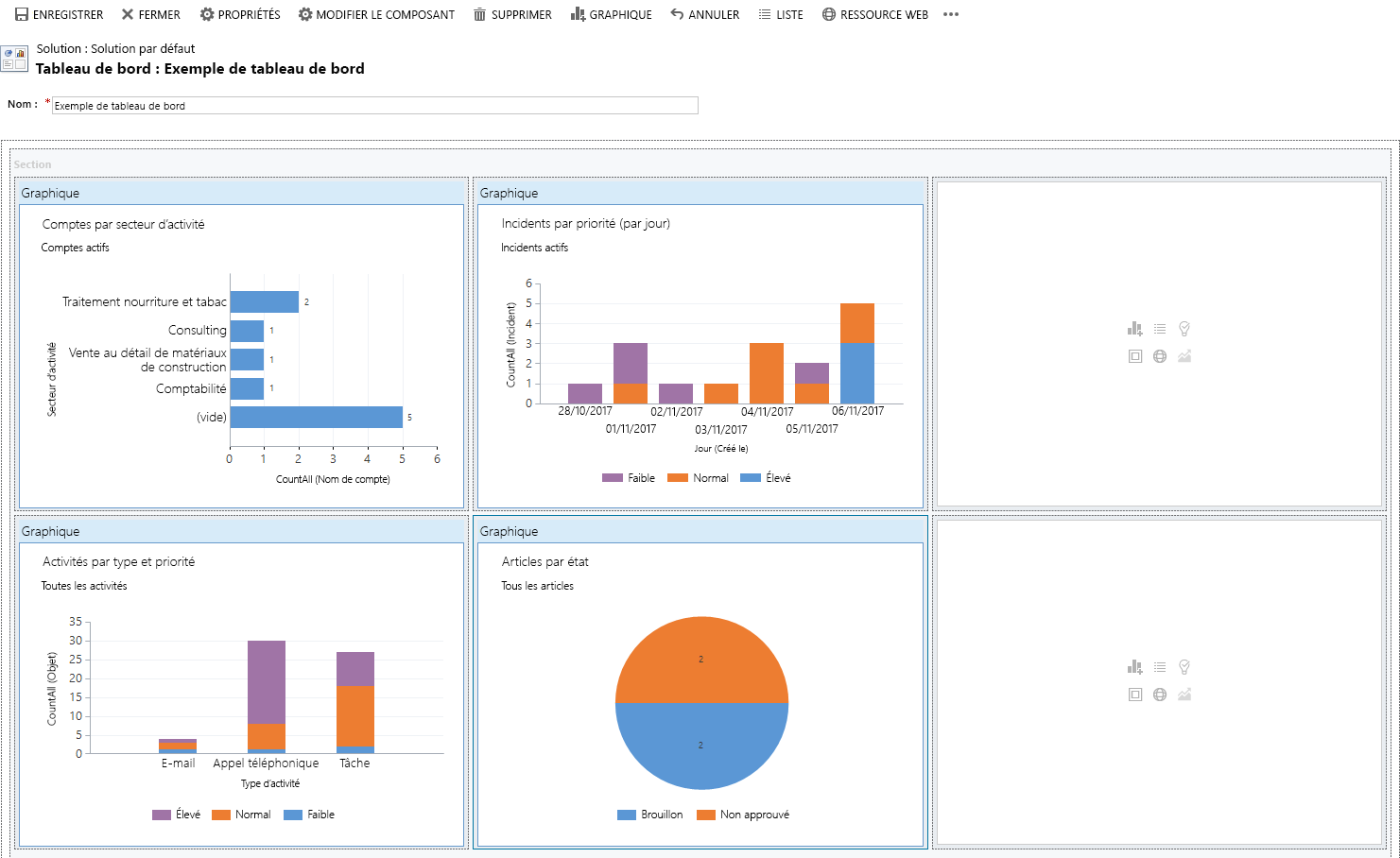Image resolution: width=1400 pixels, height=858 pixels.
Task: Insert web resource globe in upper empty cell
Action: (x=1160, y=356)
